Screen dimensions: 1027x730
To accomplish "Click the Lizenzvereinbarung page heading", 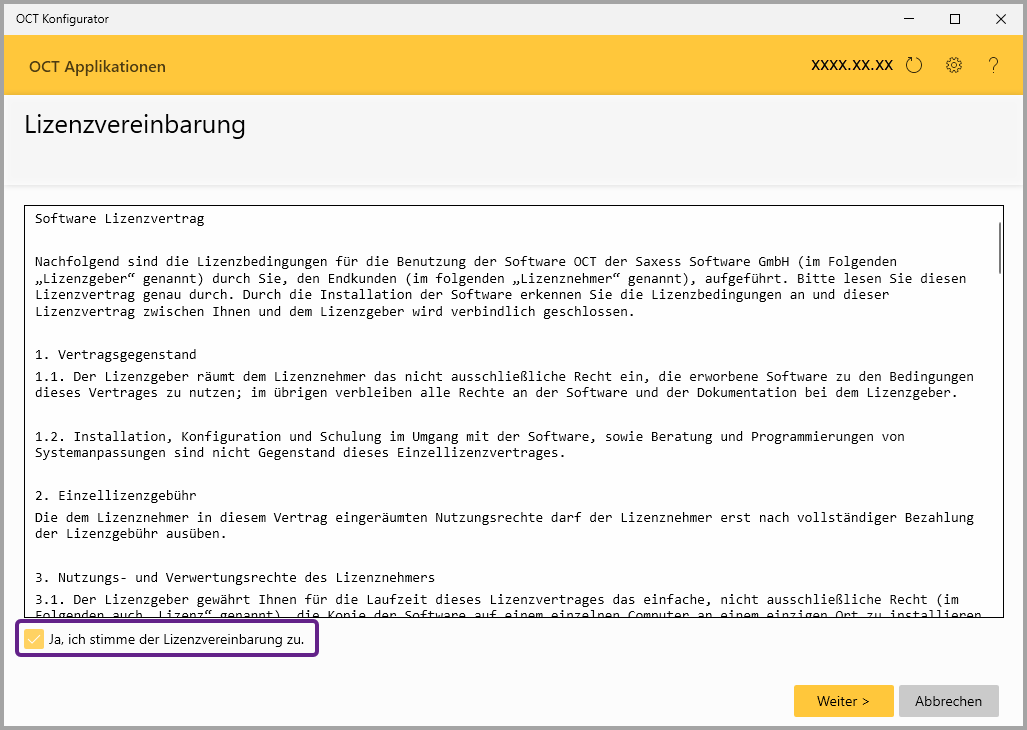I will (135, 125).
